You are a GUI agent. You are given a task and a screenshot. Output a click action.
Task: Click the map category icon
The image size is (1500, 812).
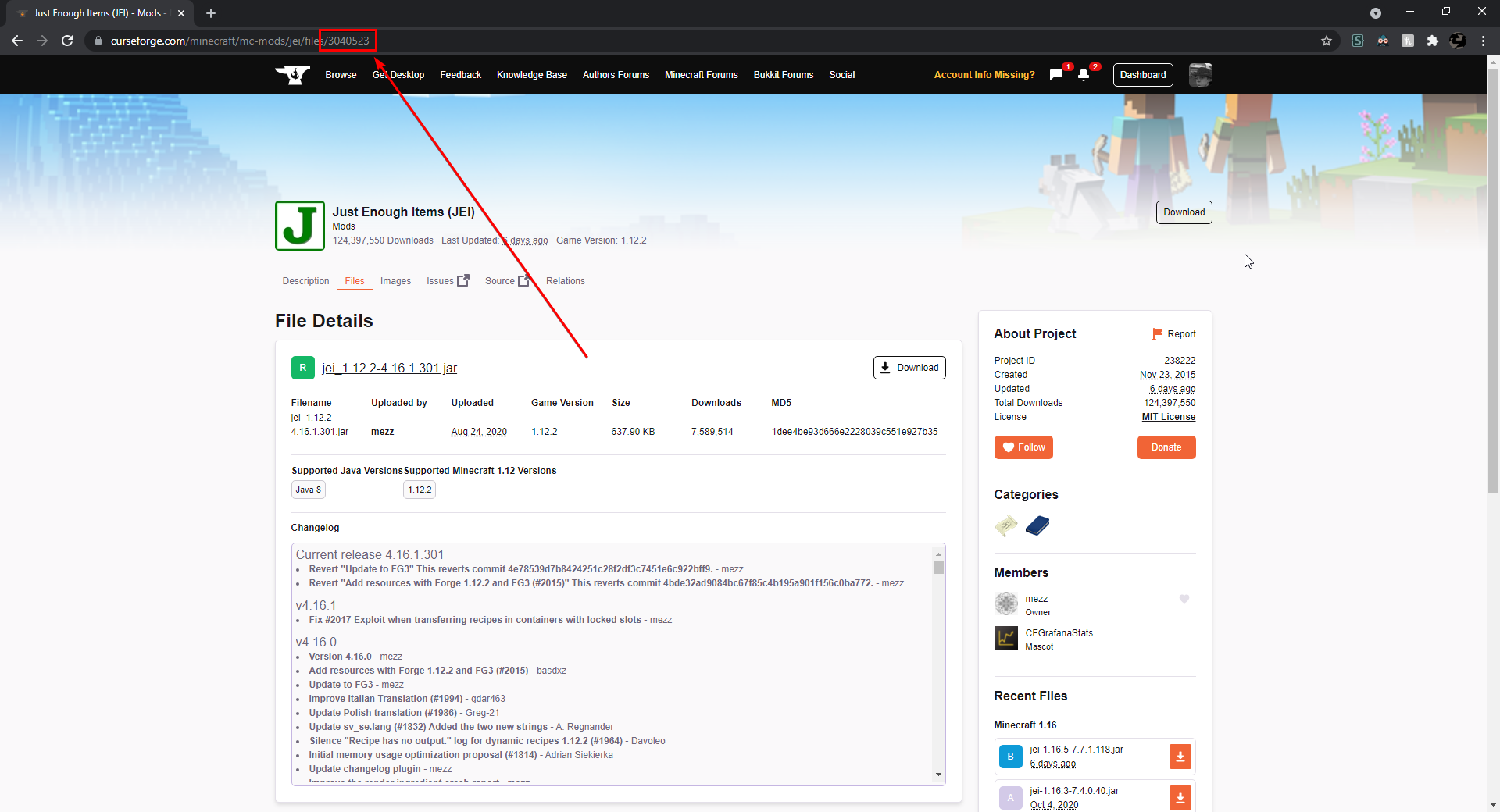1006,525
